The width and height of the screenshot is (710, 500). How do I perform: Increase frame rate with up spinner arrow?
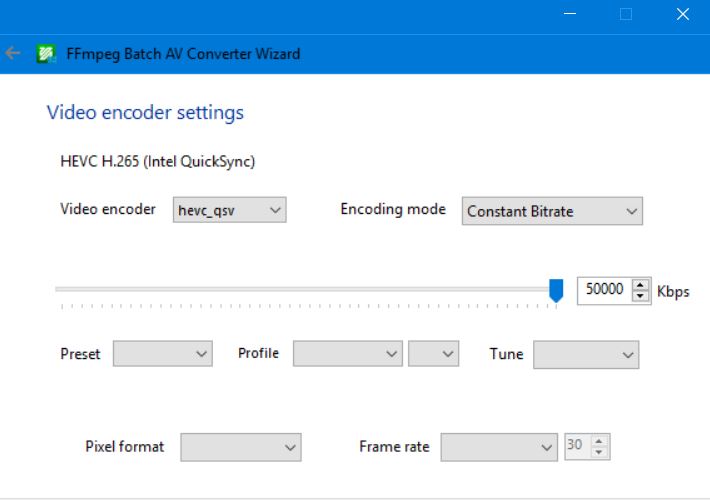point(599,441)
